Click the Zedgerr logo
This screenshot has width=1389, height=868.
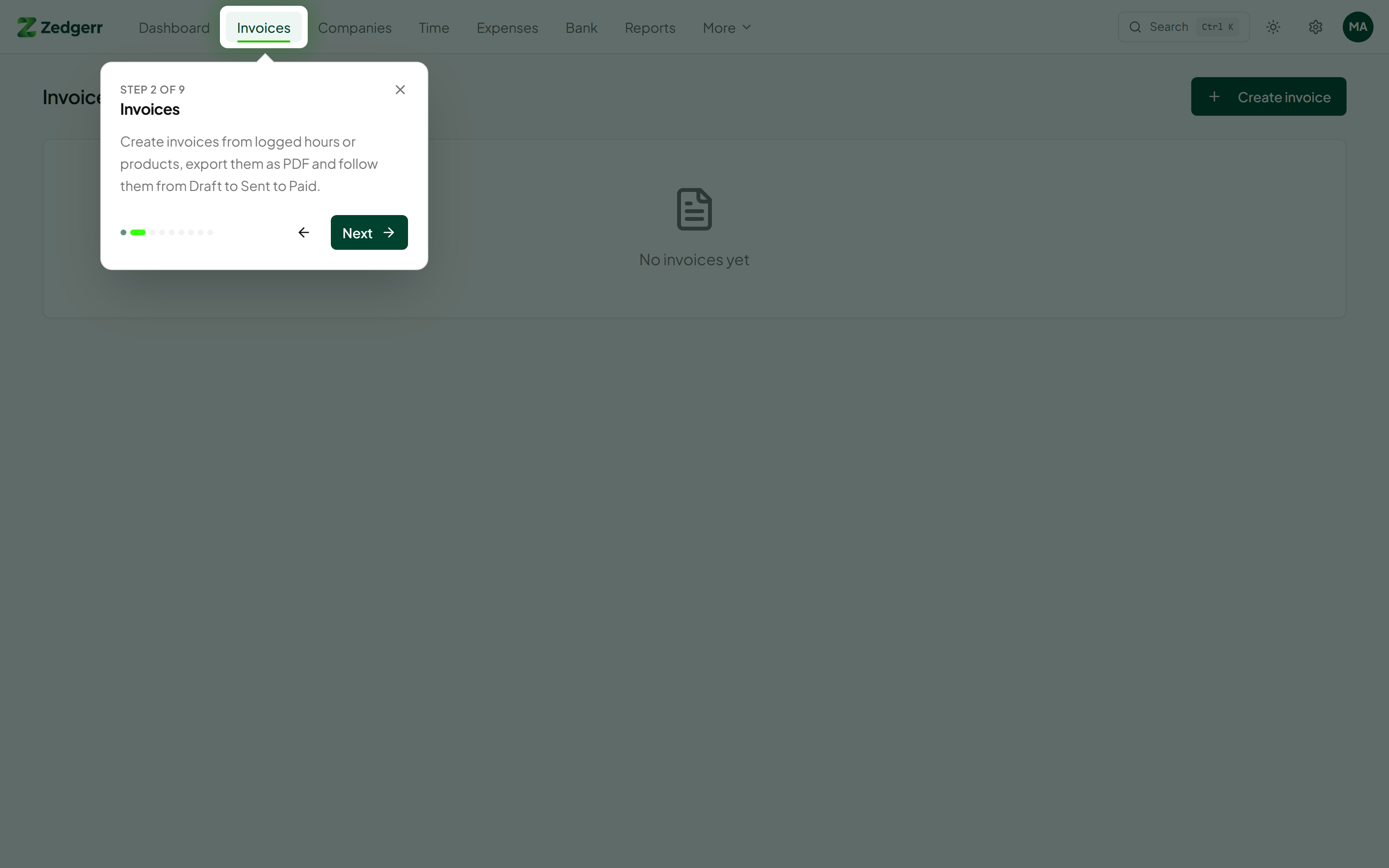60,27
